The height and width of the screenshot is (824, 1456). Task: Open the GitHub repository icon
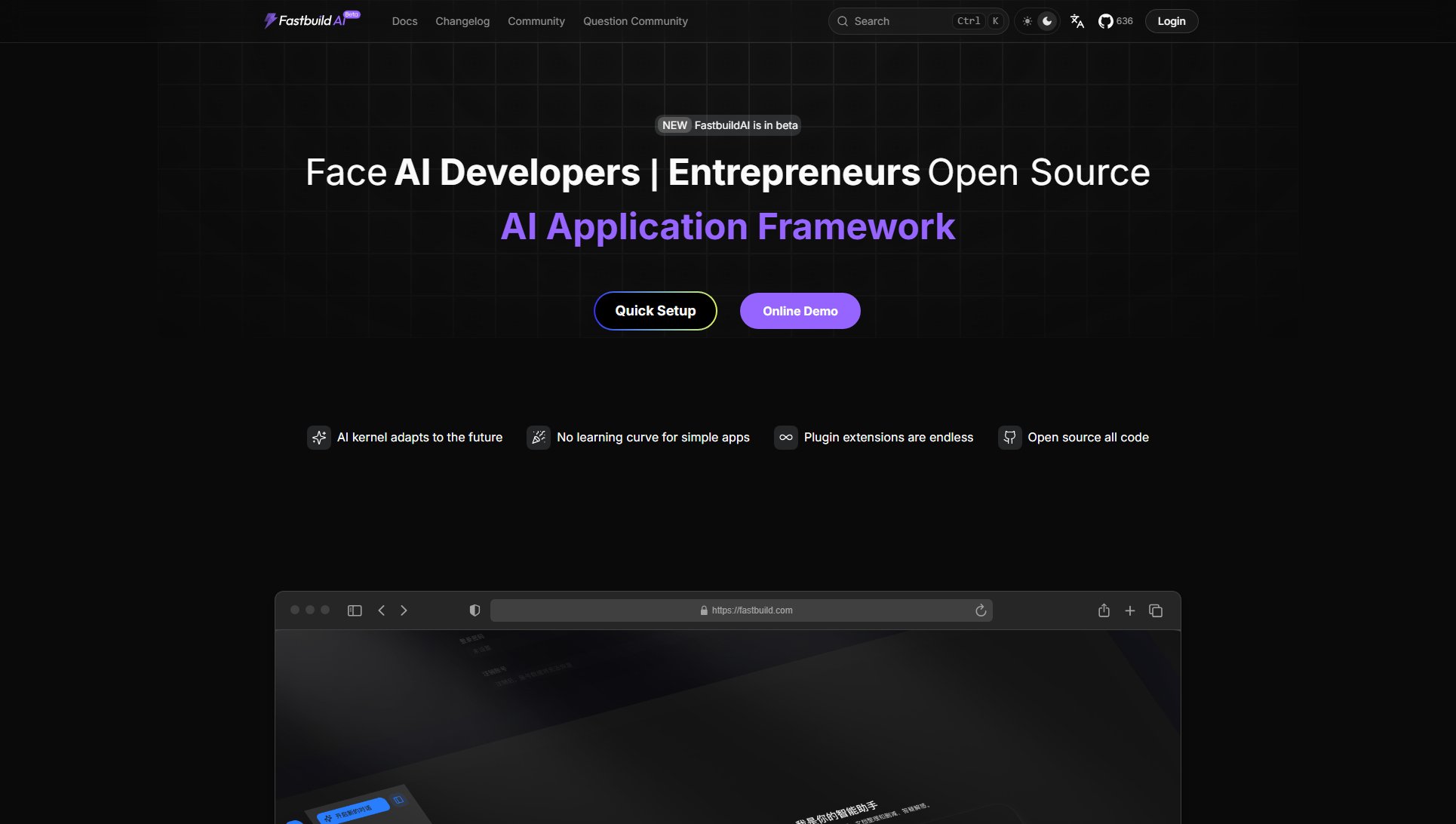pyautogui.click(x=1106, y=21)
